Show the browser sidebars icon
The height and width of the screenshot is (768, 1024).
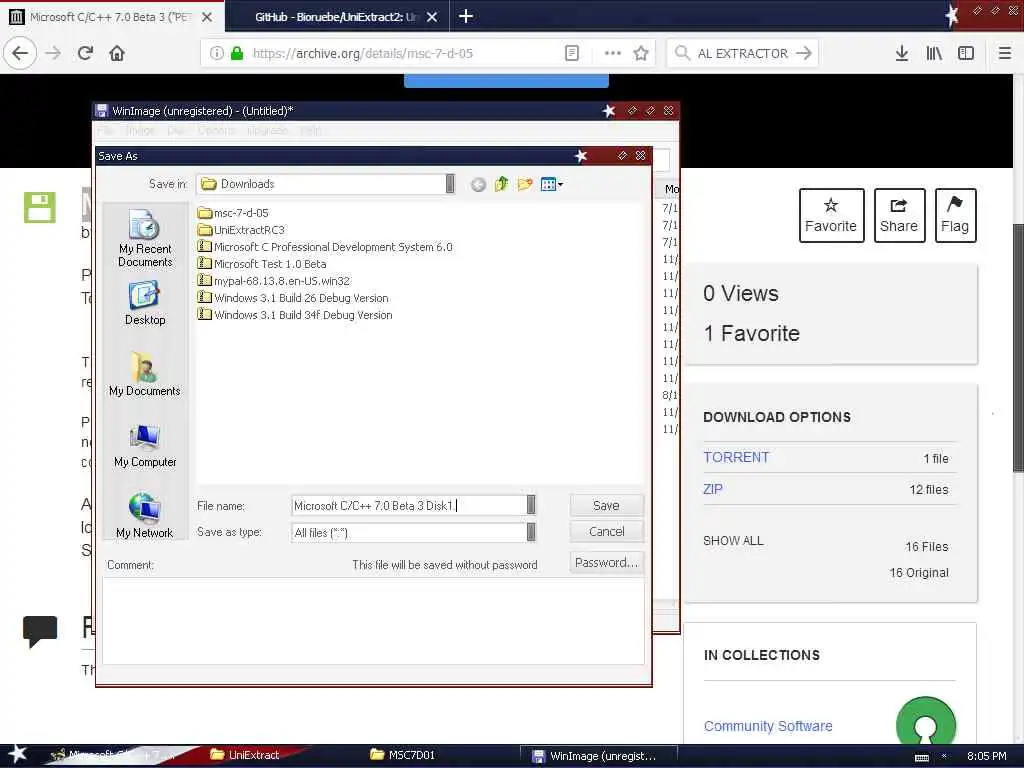click(966, 53)
